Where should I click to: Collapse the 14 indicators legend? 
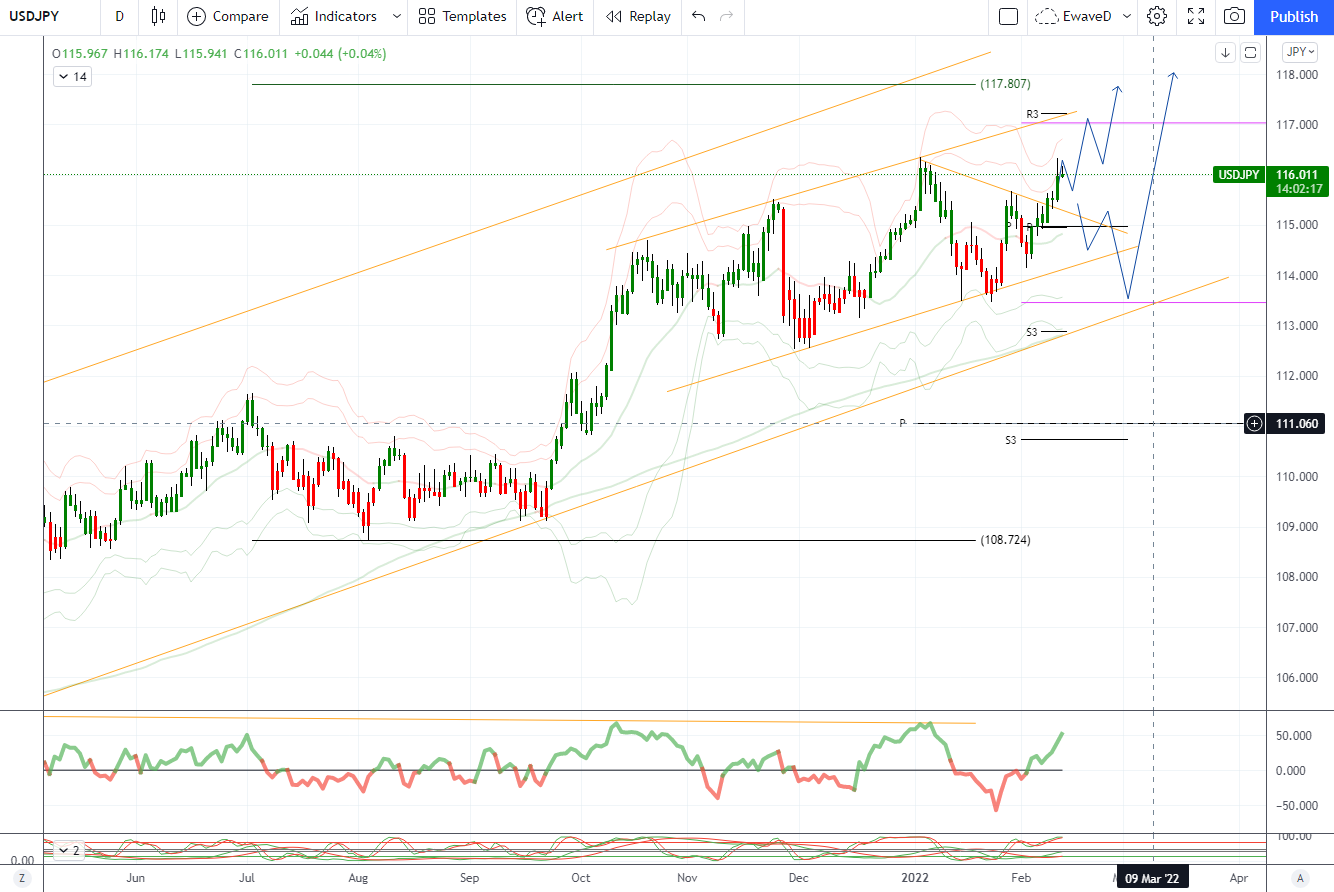coord(73,77)
